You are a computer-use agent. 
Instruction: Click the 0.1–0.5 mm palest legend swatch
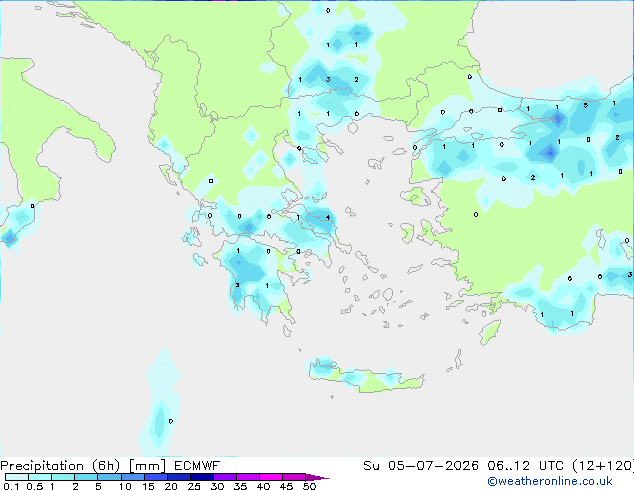click(x=17, y=477)
